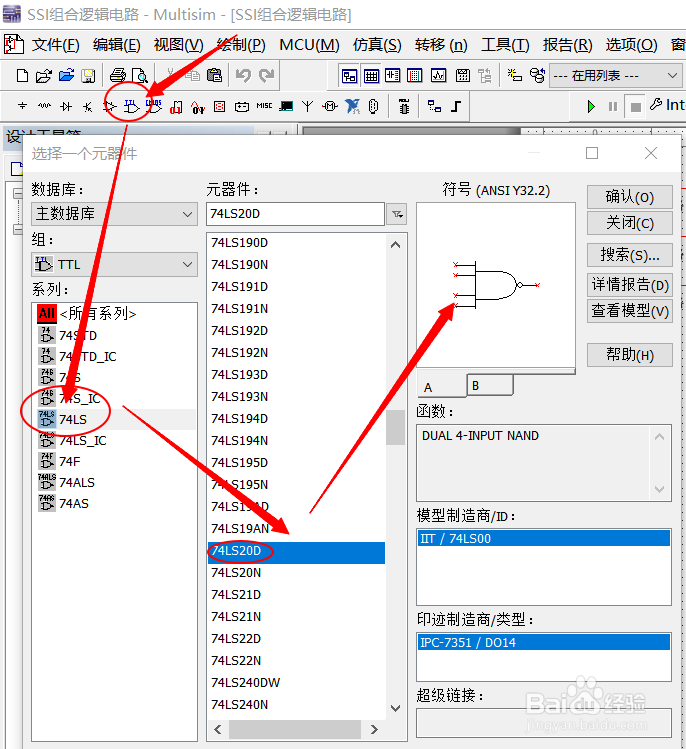This screenshot has height=749, width=686.
Task: Click the Print icon
Action: tap(118, 75)
